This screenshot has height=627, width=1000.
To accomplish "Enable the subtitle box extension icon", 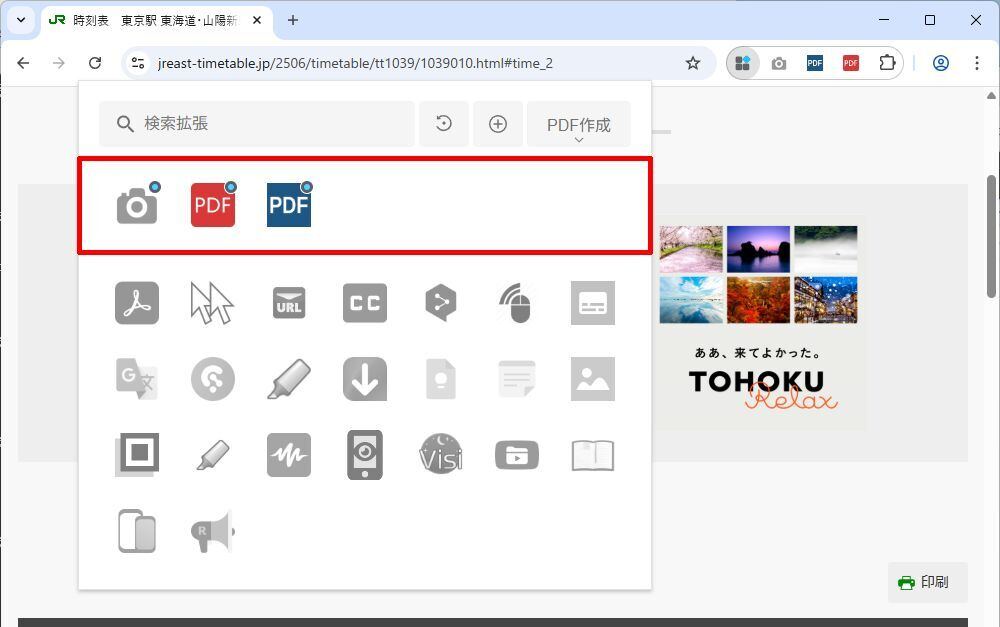I will (593, 303).
